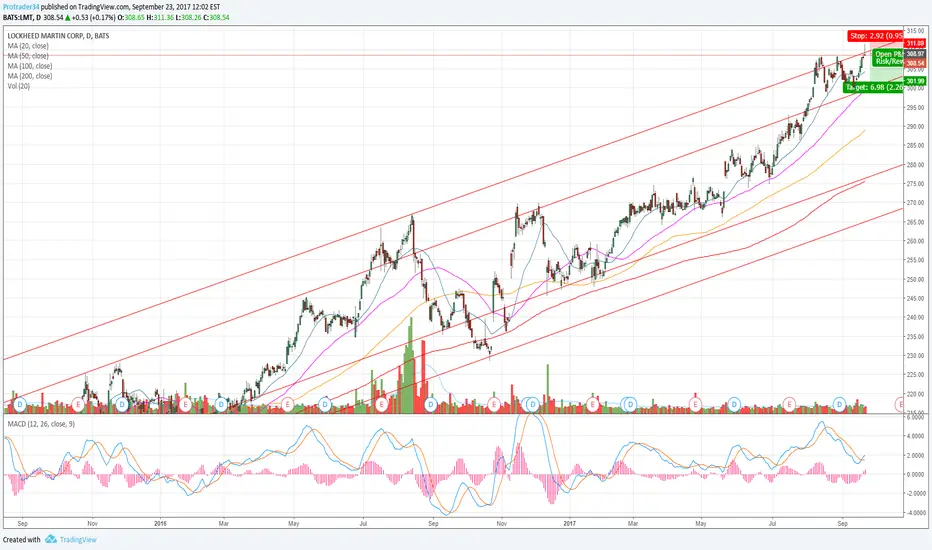Click the 2017 year label on time axis

(569, 524)
